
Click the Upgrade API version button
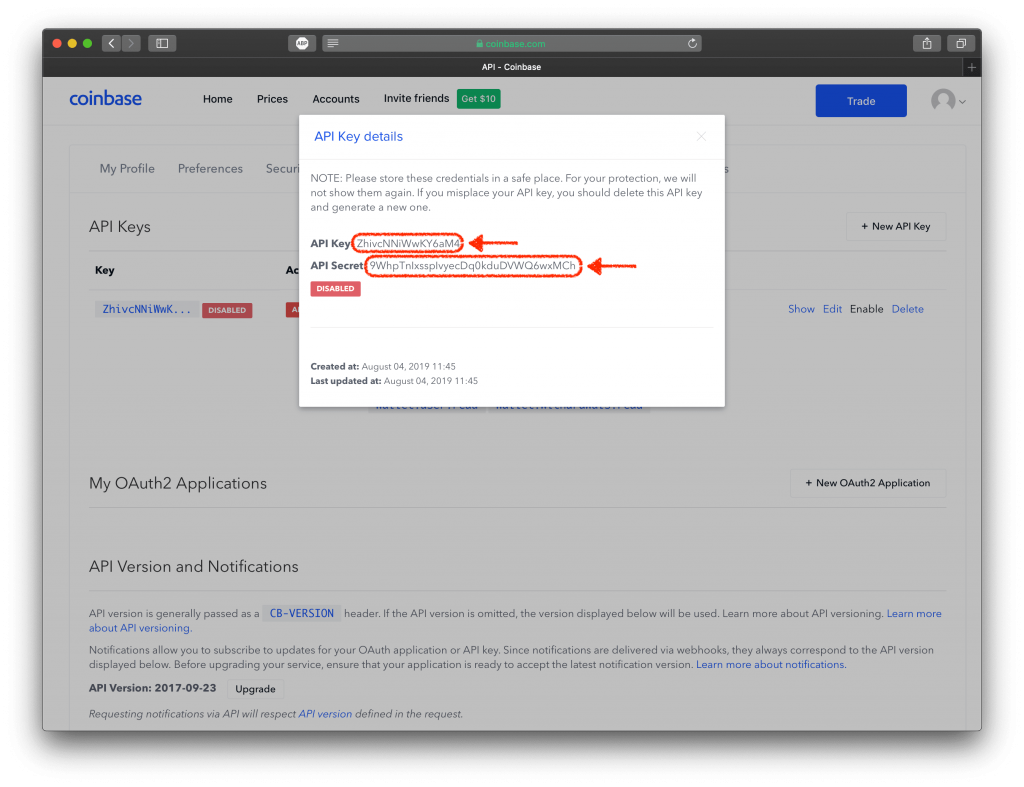(255, 688)
